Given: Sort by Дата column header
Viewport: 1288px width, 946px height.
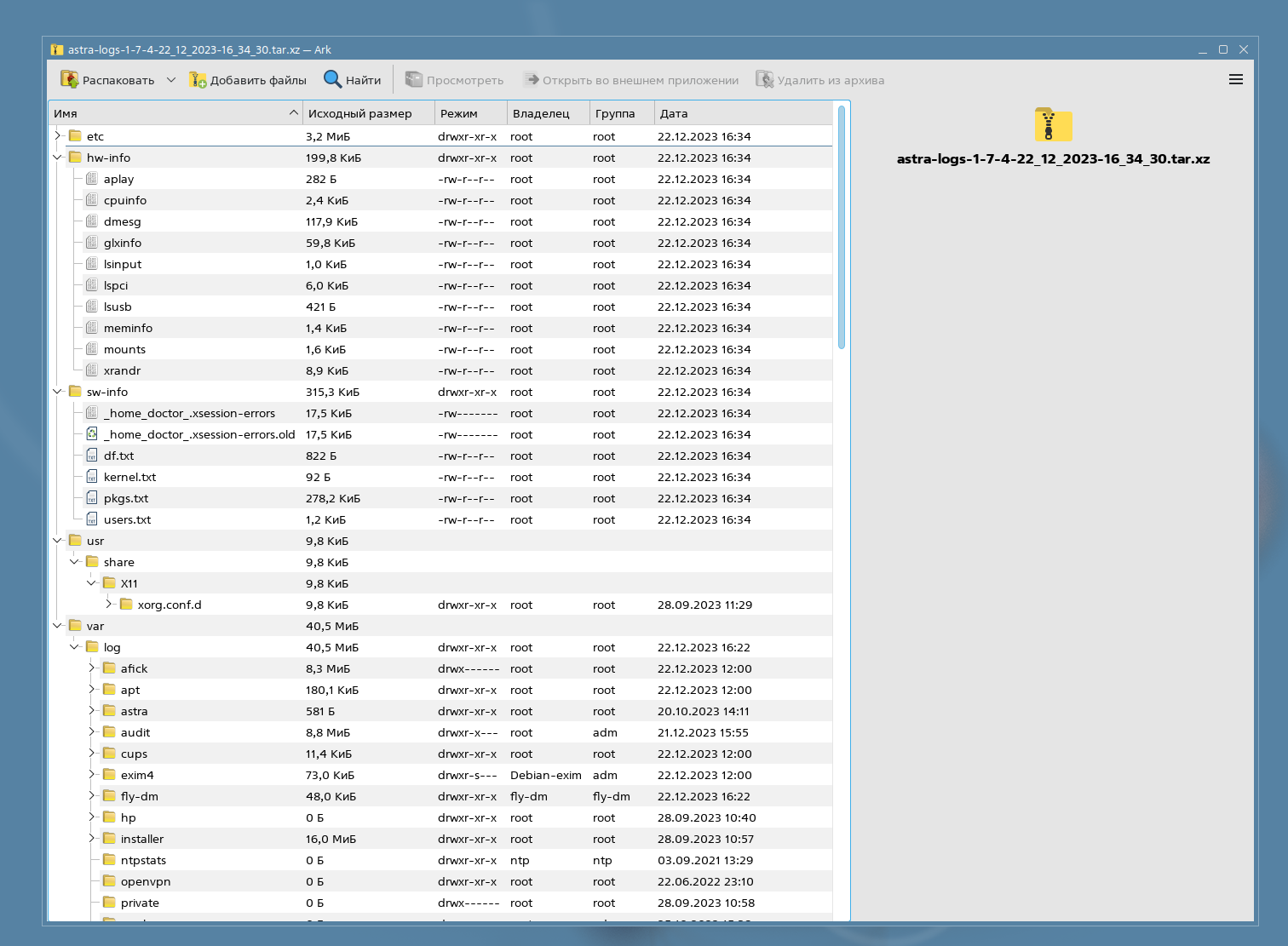Looking at the screenshot, I should tap(743, 113).
